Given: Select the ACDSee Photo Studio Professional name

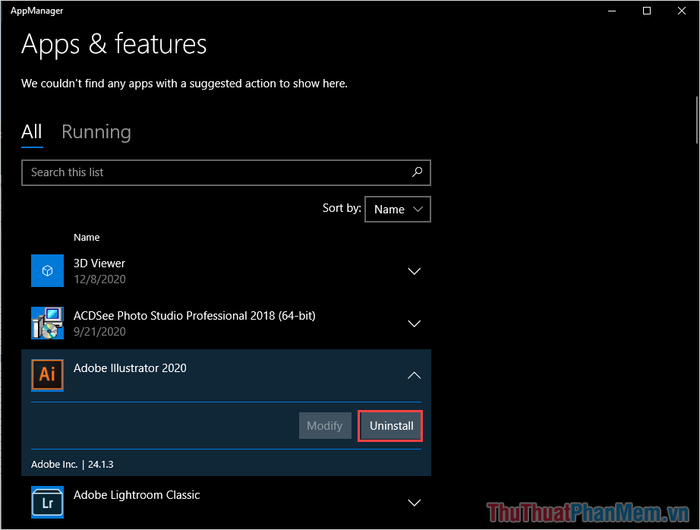Looking at the screenshot, I should [194, 316].
